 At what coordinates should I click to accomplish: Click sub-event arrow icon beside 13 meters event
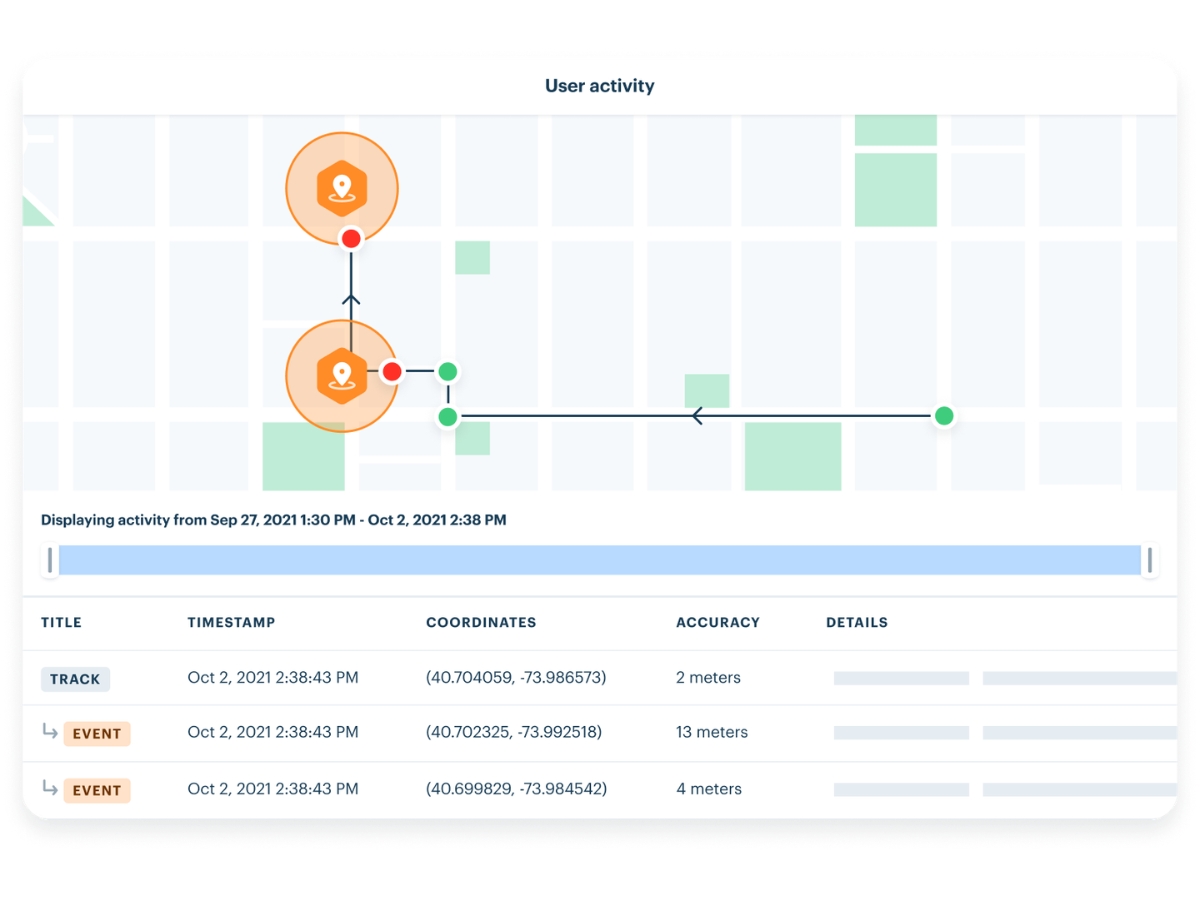coord(49,732)
